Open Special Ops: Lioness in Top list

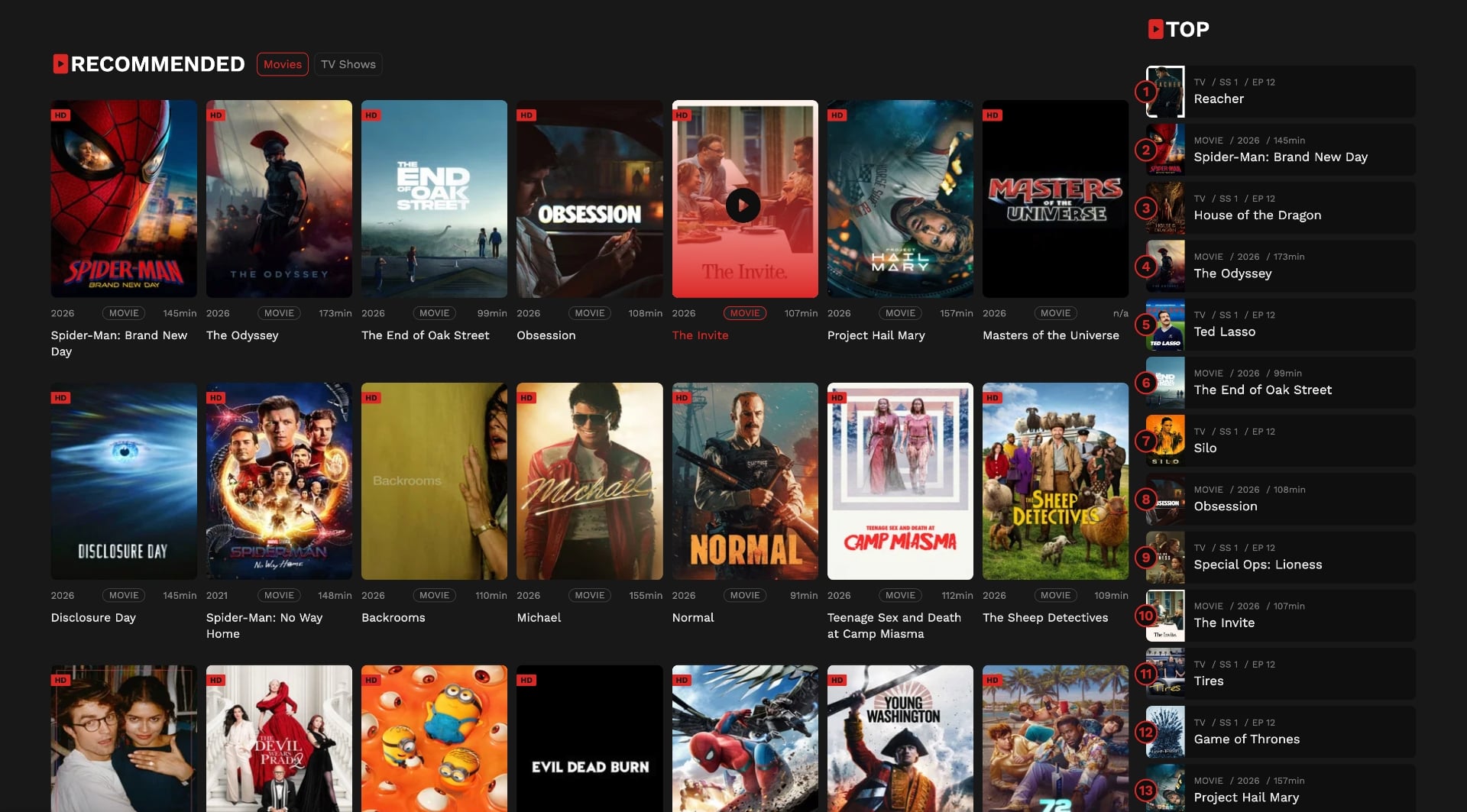pos(1281,558)
